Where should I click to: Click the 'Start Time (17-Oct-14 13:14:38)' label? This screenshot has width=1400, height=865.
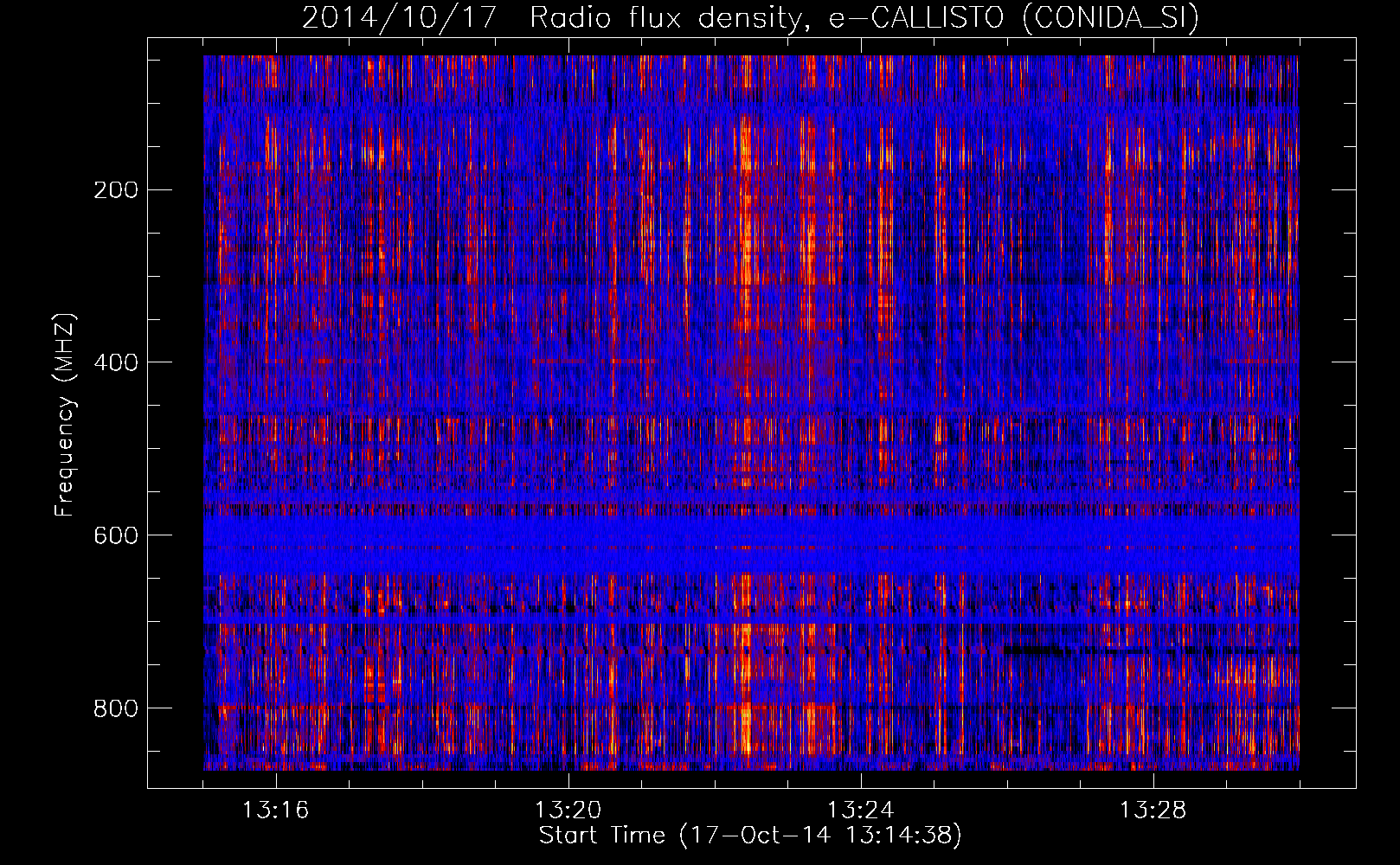[x=750, y=836]
